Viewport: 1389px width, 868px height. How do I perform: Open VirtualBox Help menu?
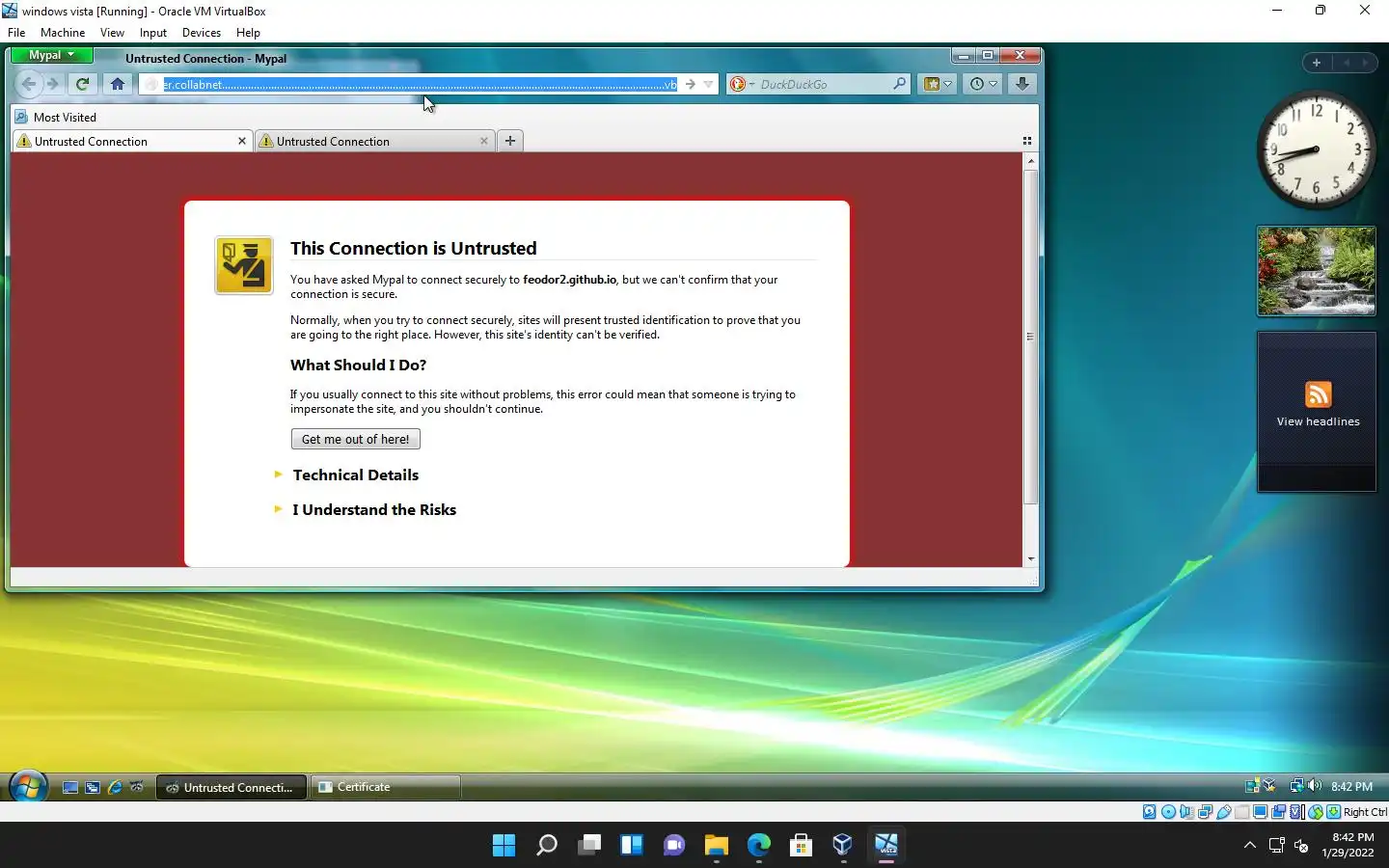tap(248, 32)
